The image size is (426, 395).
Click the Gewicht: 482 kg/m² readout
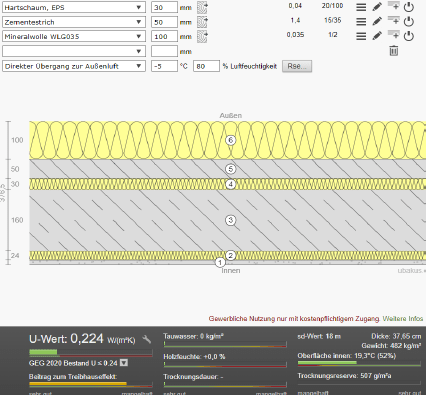[x=391, y=346]
